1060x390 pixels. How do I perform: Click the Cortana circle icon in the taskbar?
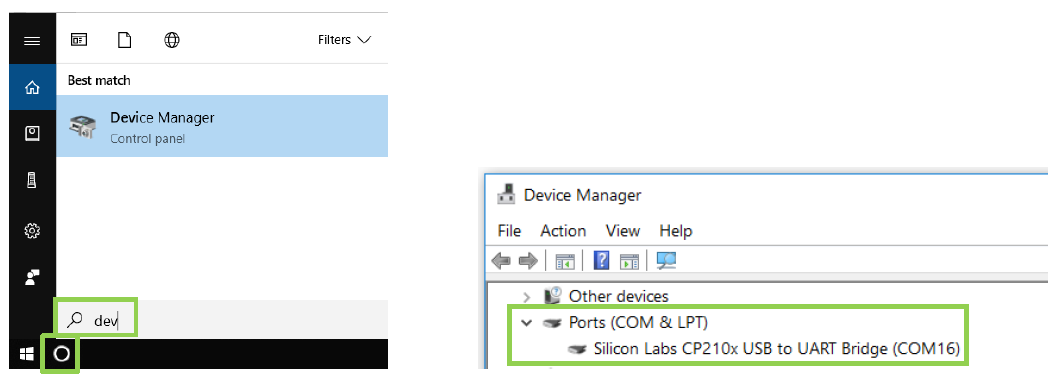61,354
